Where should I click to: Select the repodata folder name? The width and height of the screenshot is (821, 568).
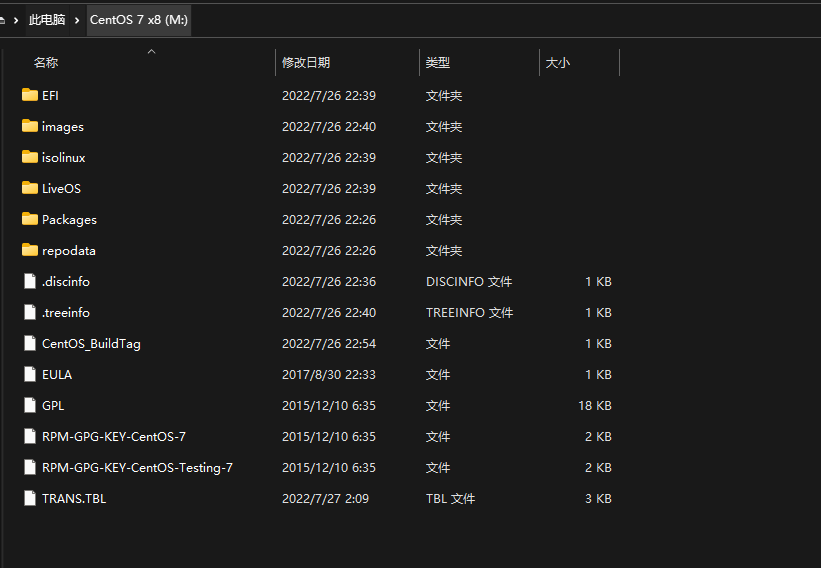(x=69, y=251)
